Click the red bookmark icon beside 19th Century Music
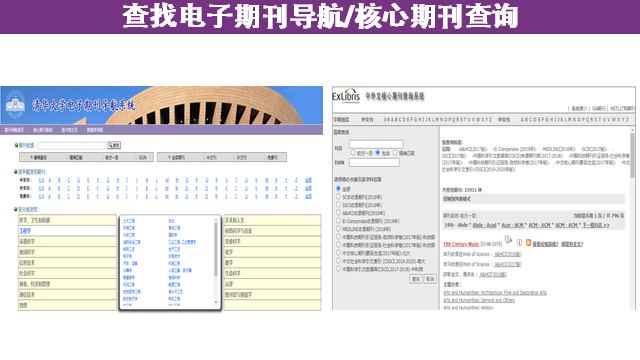 [x=508, y=240]
